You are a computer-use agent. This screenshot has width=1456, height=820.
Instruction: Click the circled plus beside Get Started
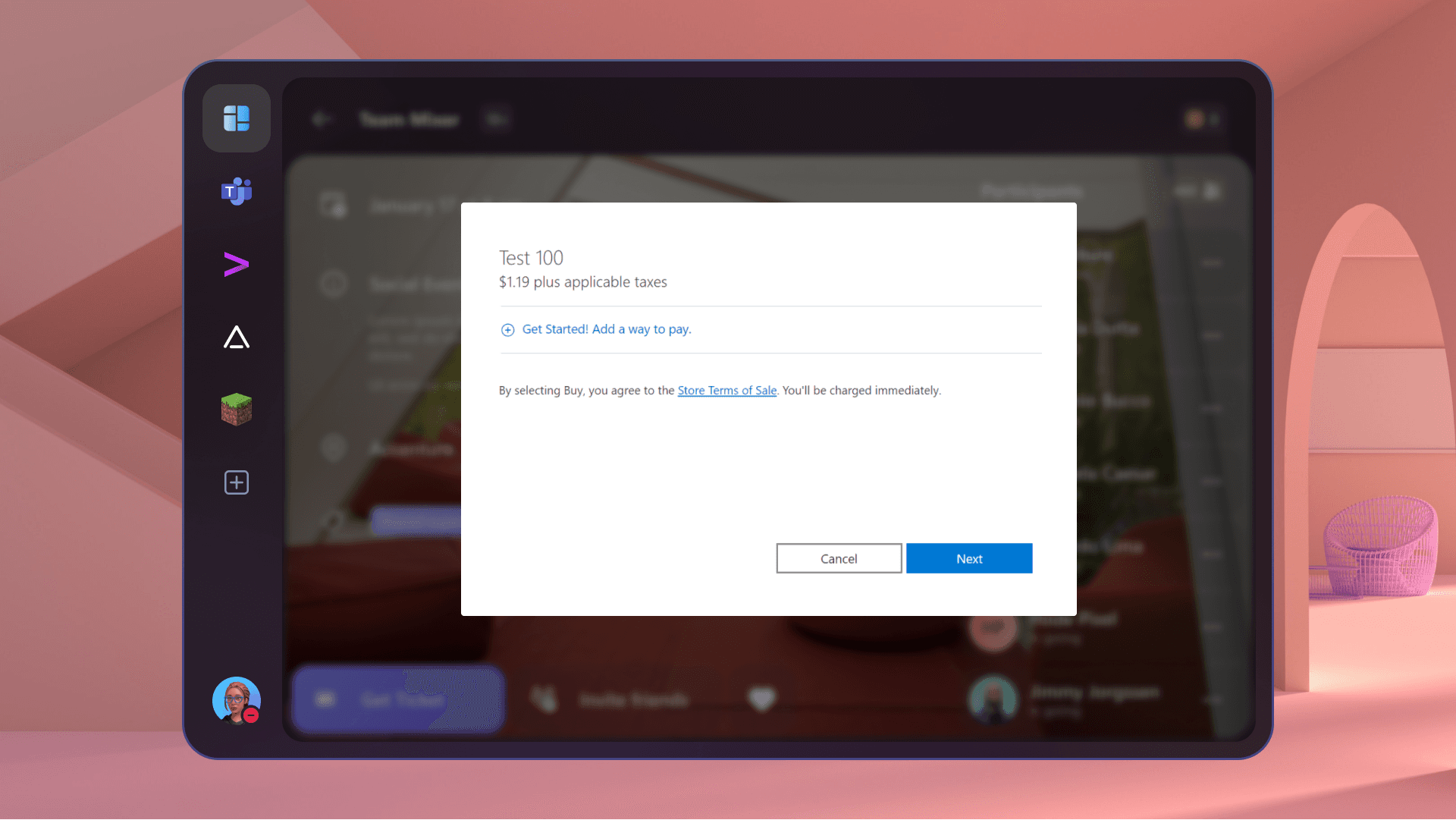pyautogui.click(x=507, y=329)
